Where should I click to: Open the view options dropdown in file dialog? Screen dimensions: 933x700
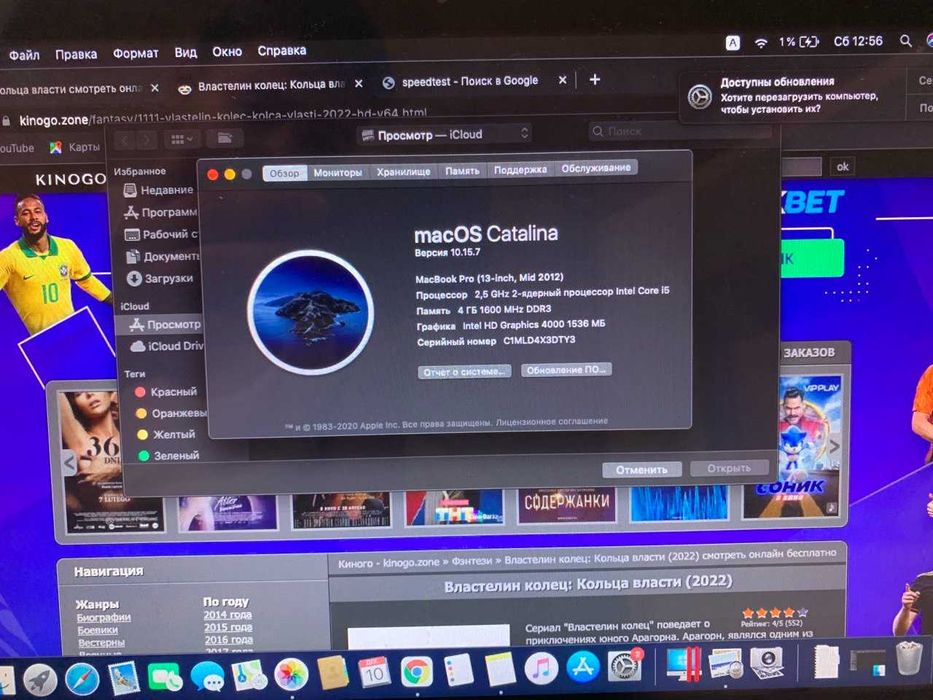point(181,140)
